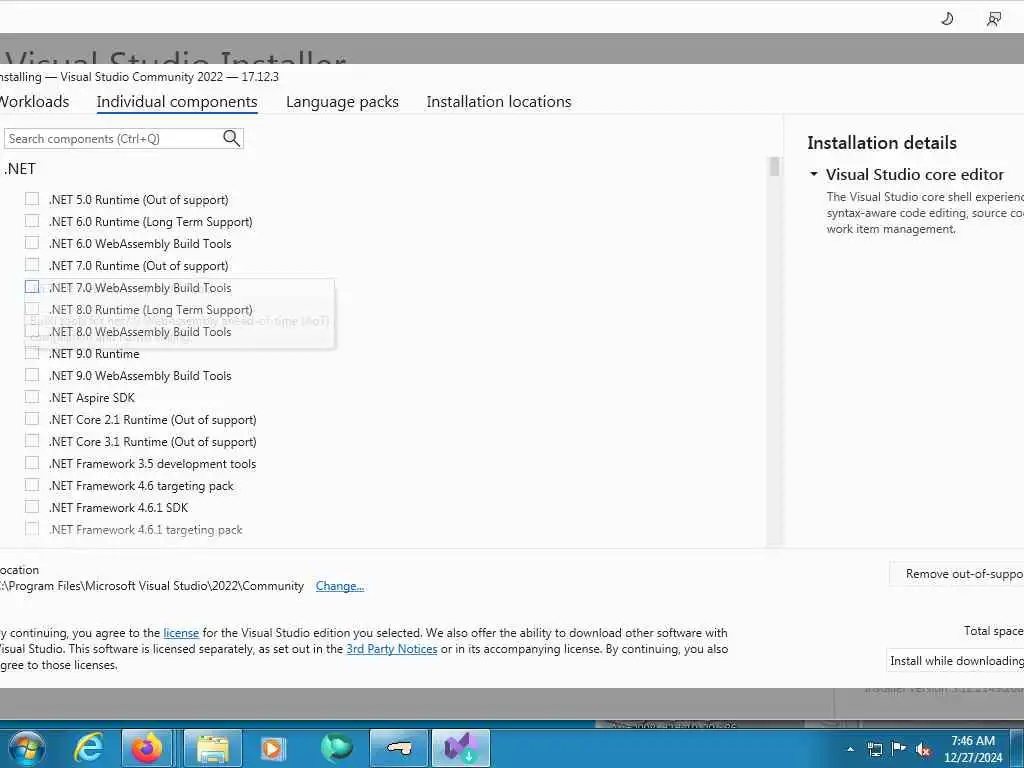Select the .NET Core 3.1 Runtime checkbox

pyautogui.click(x=31, y=441)
